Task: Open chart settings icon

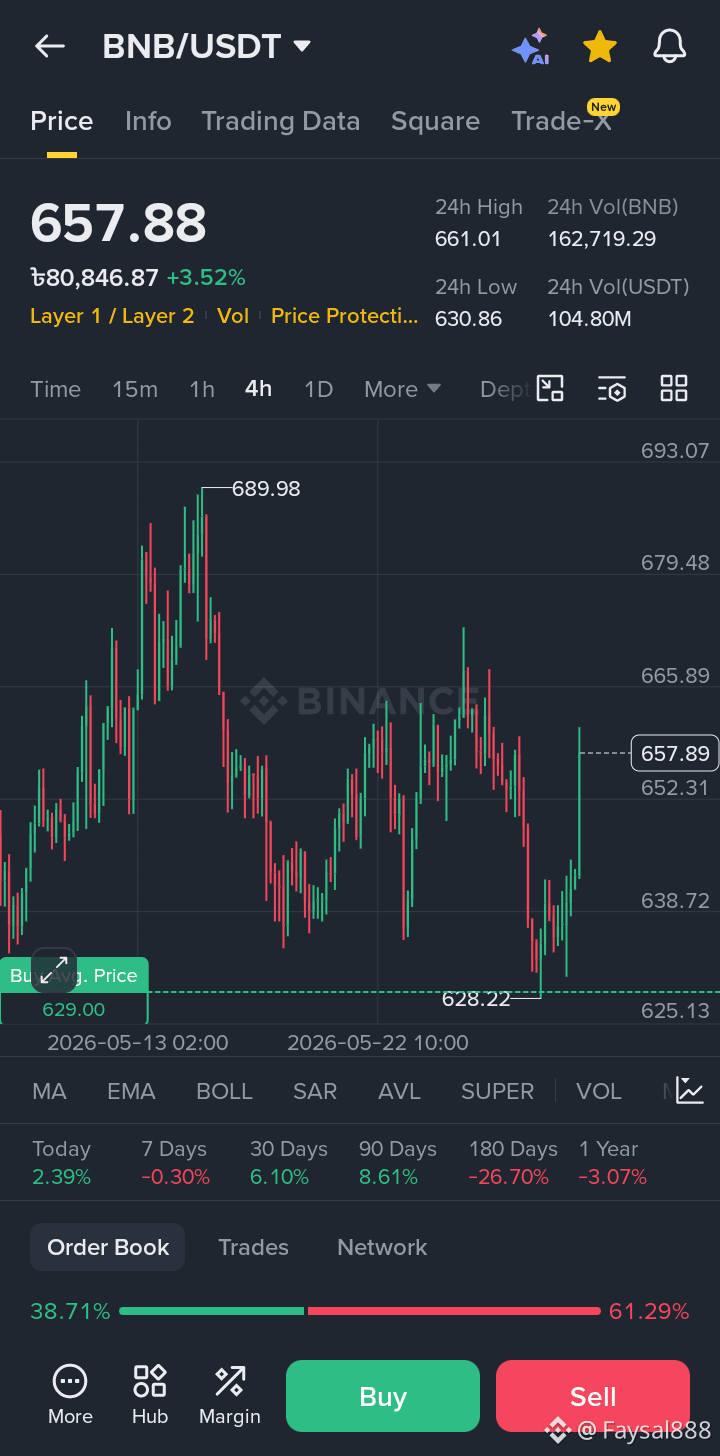Action: click(612, 388)
